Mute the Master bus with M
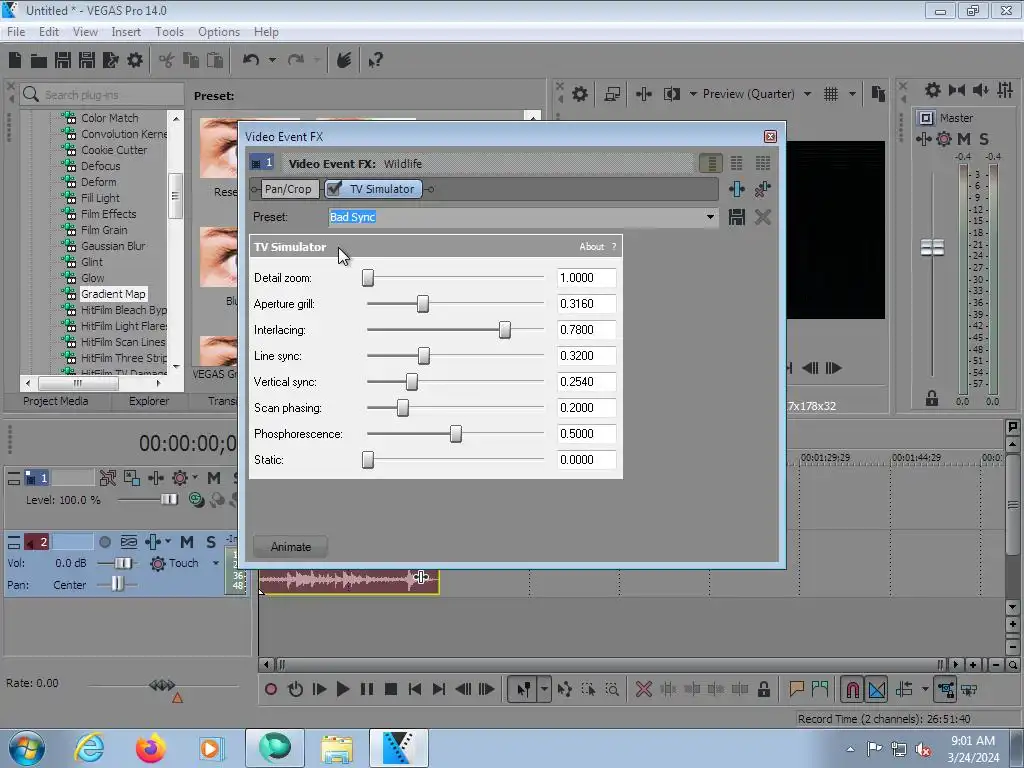The height and width of the screenshot is (768, 1024). point(963,139)
